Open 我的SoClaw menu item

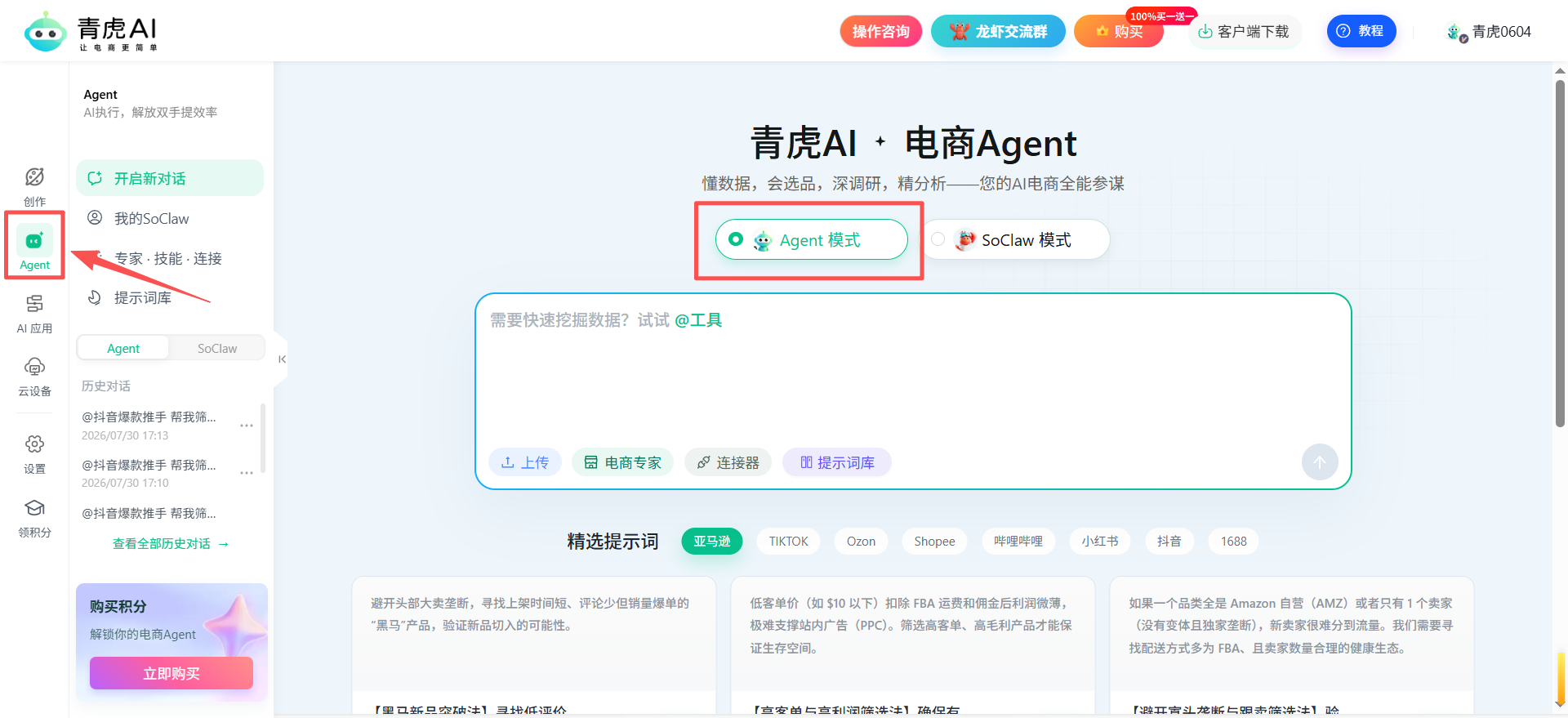[170, 218]
